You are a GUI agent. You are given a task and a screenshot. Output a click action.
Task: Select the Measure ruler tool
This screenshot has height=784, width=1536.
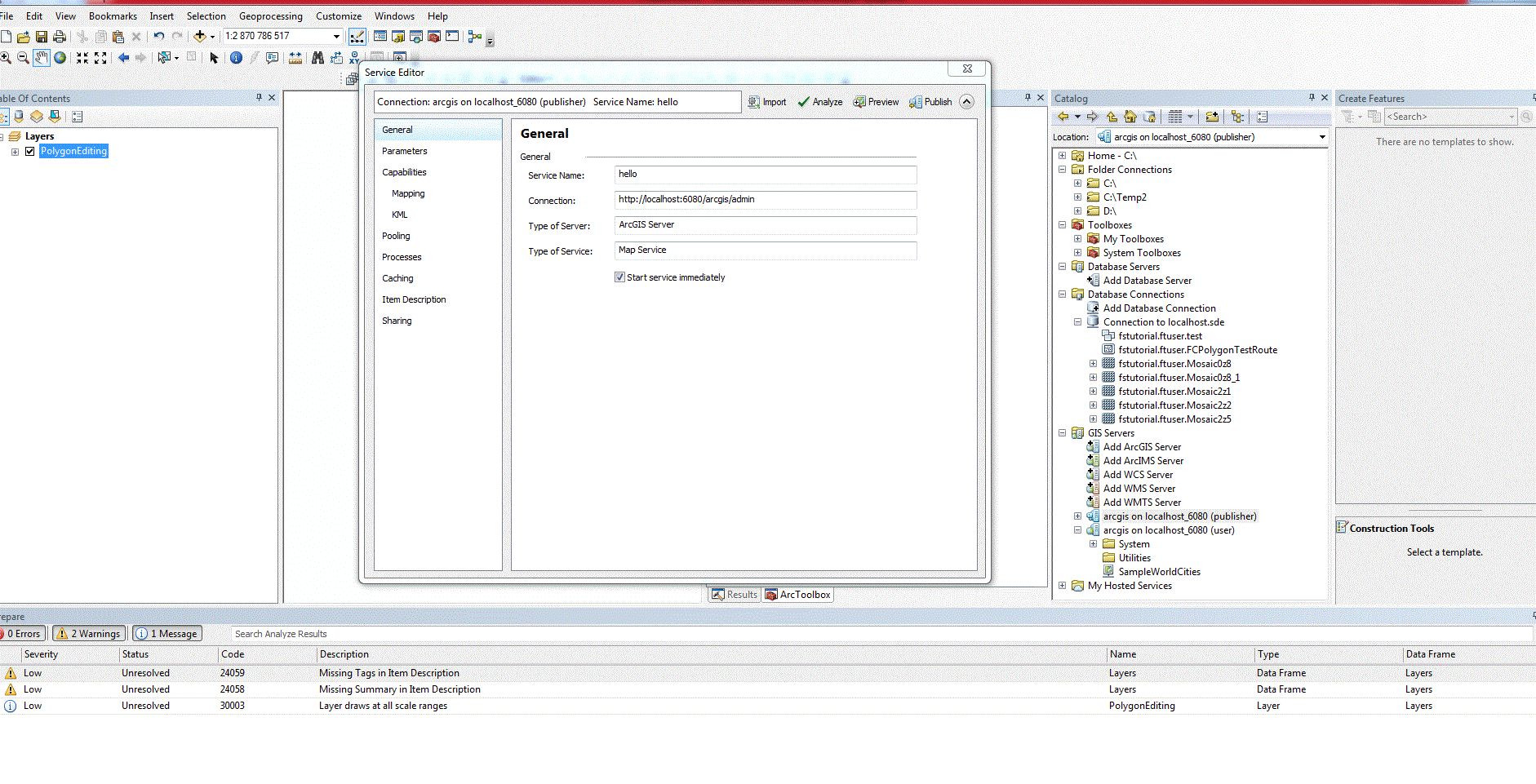[x=295, y=58]
